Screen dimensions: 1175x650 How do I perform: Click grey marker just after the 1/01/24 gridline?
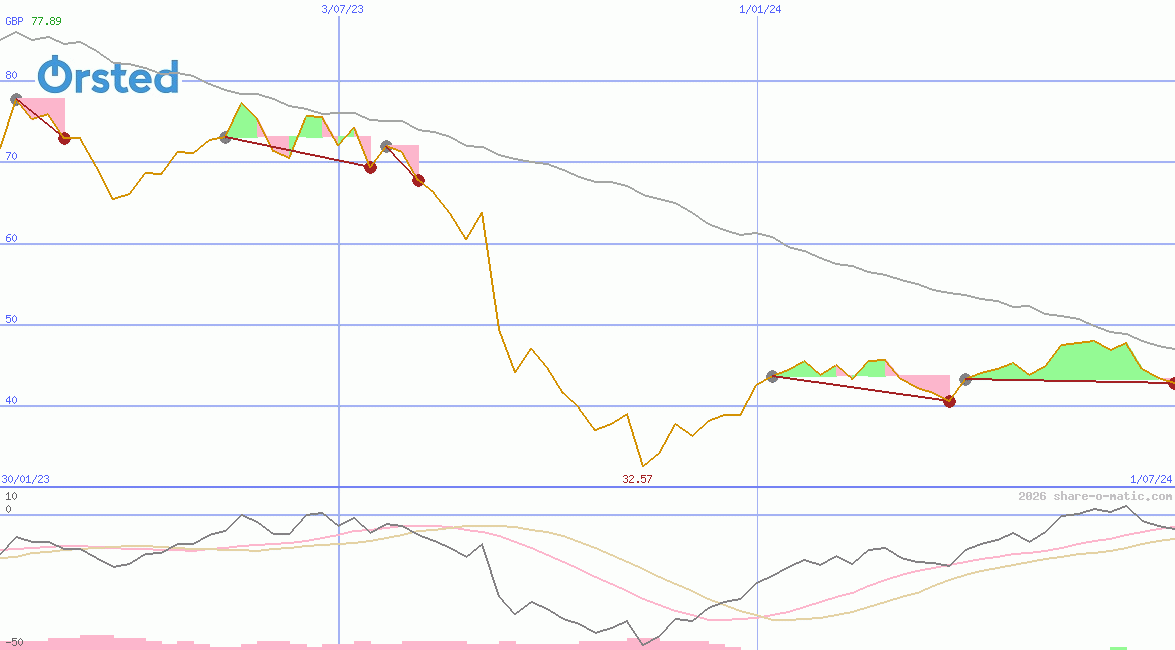[x=772, y=376]
